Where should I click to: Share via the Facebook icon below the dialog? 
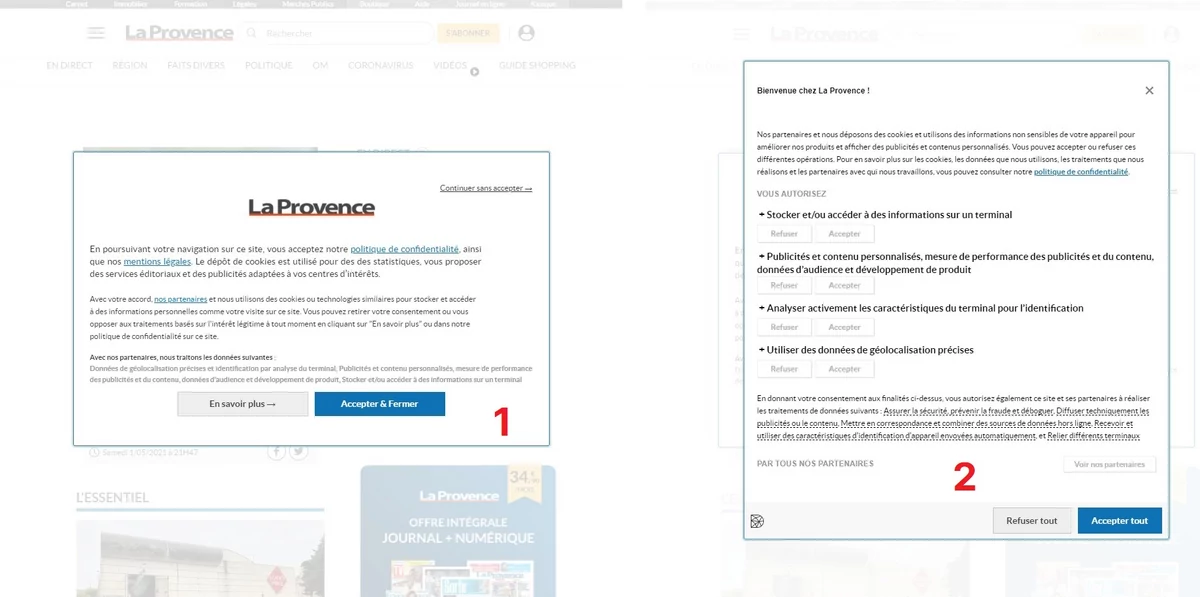[x=276, y=452]
